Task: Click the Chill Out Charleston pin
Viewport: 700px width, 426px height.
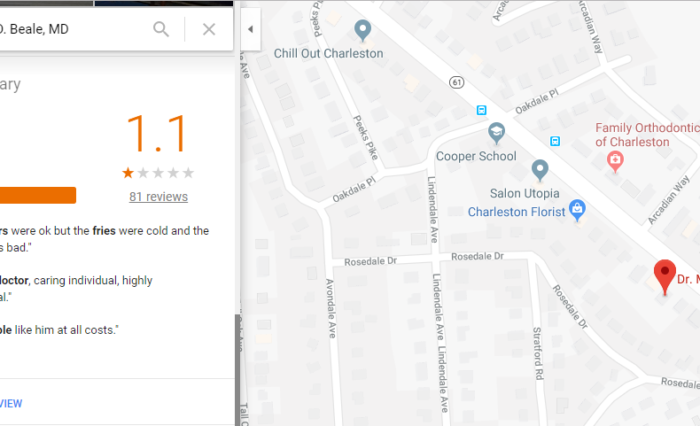Action: 362,31
